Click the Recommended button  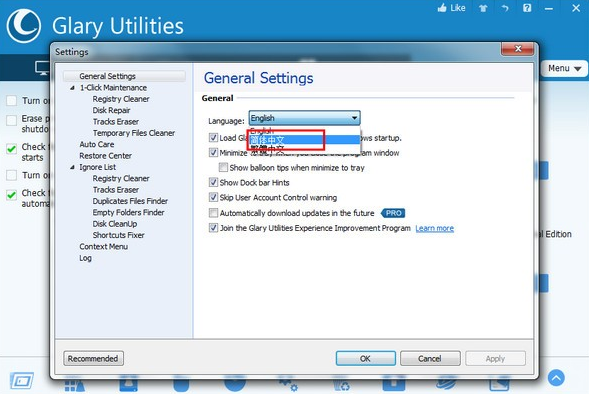tap(93, 359)
